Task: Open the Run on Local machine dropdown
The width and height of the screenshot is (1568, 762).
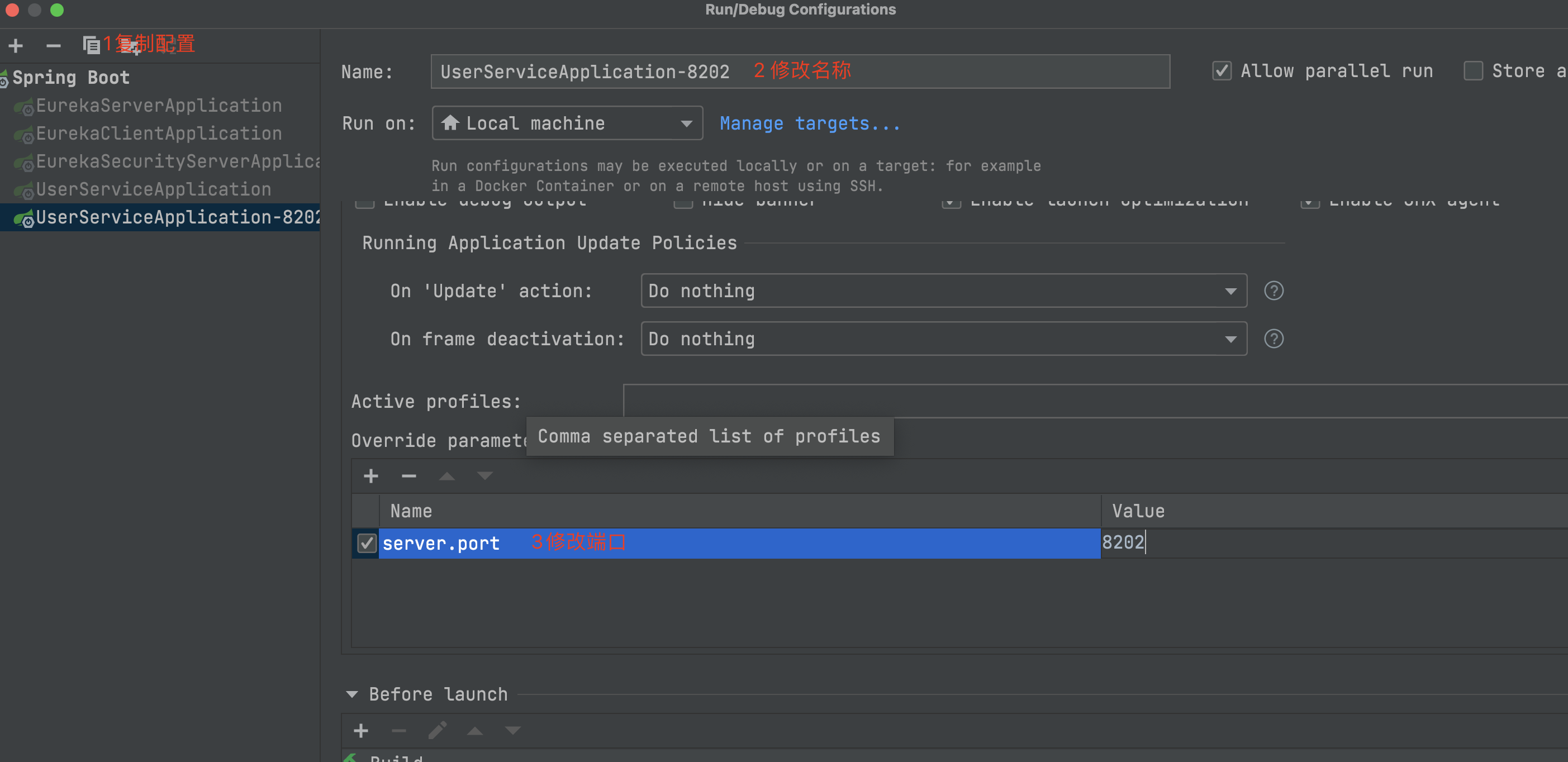Action: click(x=567, y=123)
